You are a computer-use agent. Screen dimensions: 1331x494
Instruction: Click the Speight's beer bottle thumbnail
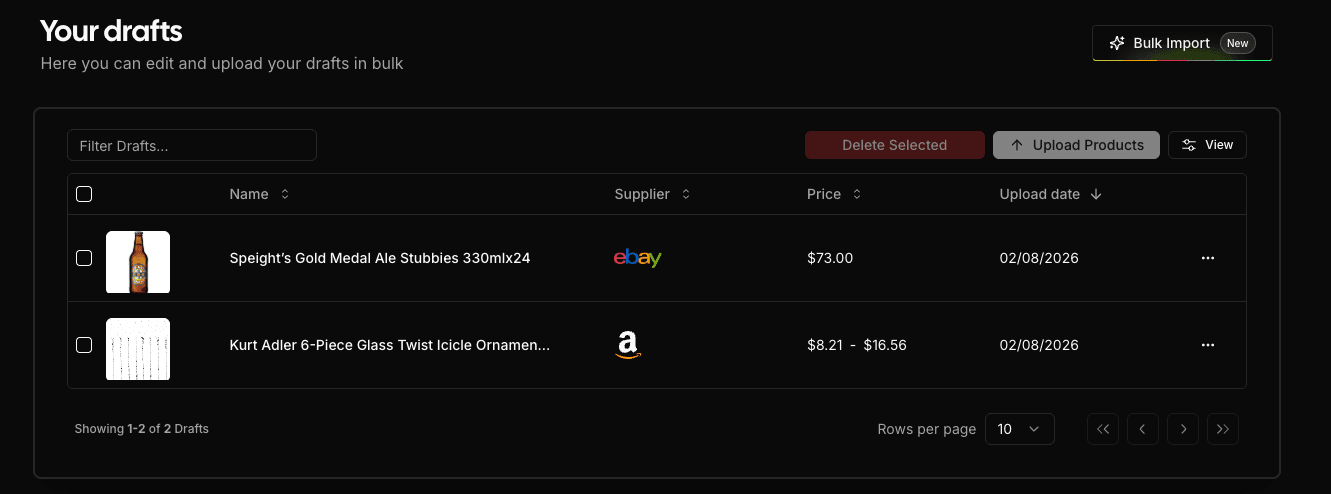click(x=138, y=262)
